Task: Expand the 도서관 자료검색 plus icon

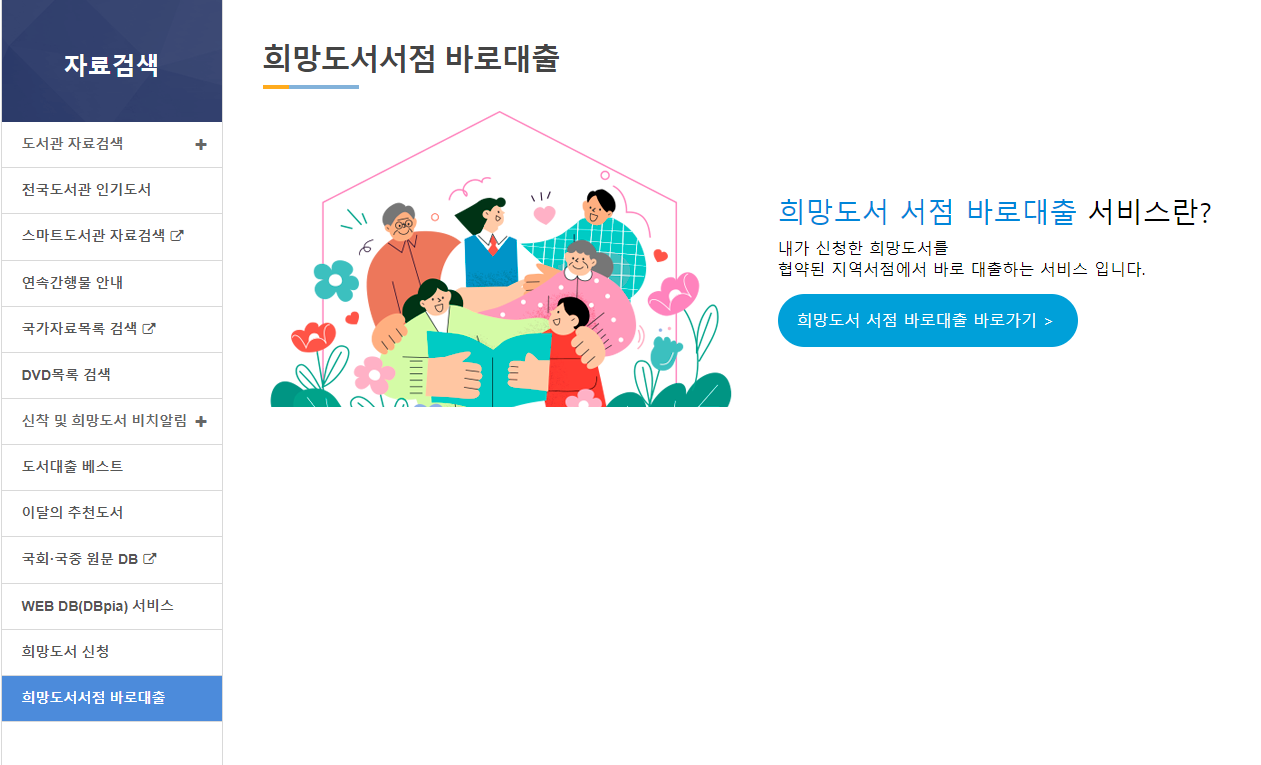Action: click(x=201, y=145)
